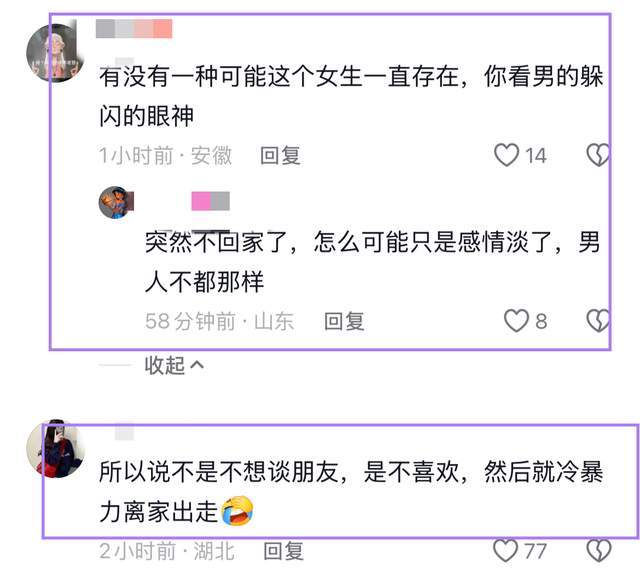Reply to the Shandong comment via 回复
Screen dimensions: 640x580
pyautogui.click(x=344, y=321)
